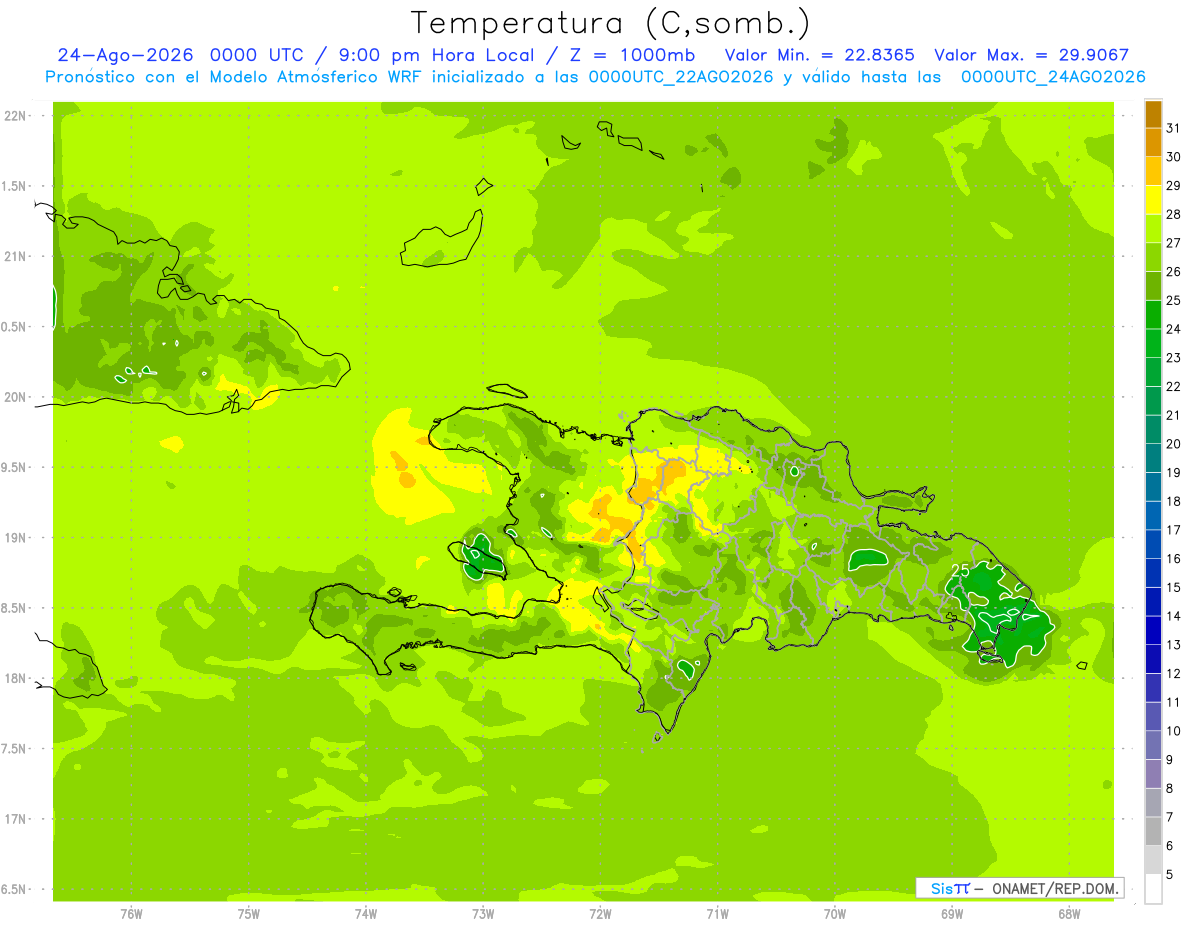This screenshot has width=1200, height=927.
Task: Click the "21N" latitude axis label
Action: pos(16,257)
